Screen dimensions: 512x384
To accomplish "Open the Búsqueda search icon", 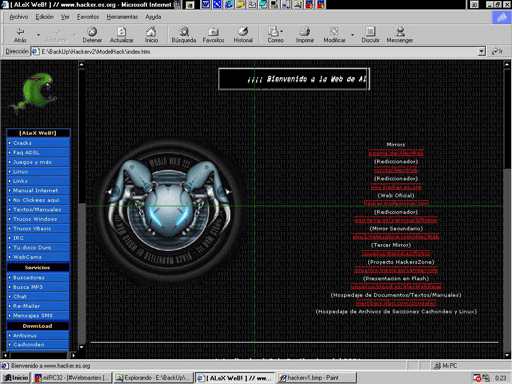I will [184, 32].
